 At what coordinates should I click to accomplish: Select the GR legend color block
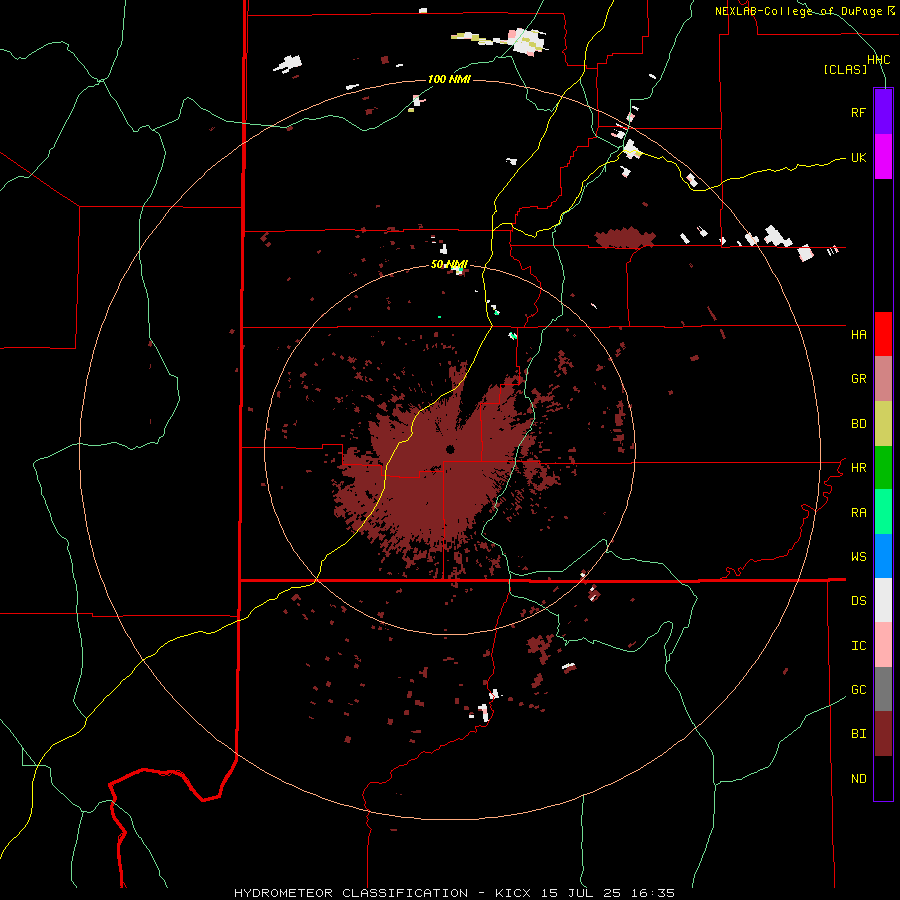(x=883, y=379)
